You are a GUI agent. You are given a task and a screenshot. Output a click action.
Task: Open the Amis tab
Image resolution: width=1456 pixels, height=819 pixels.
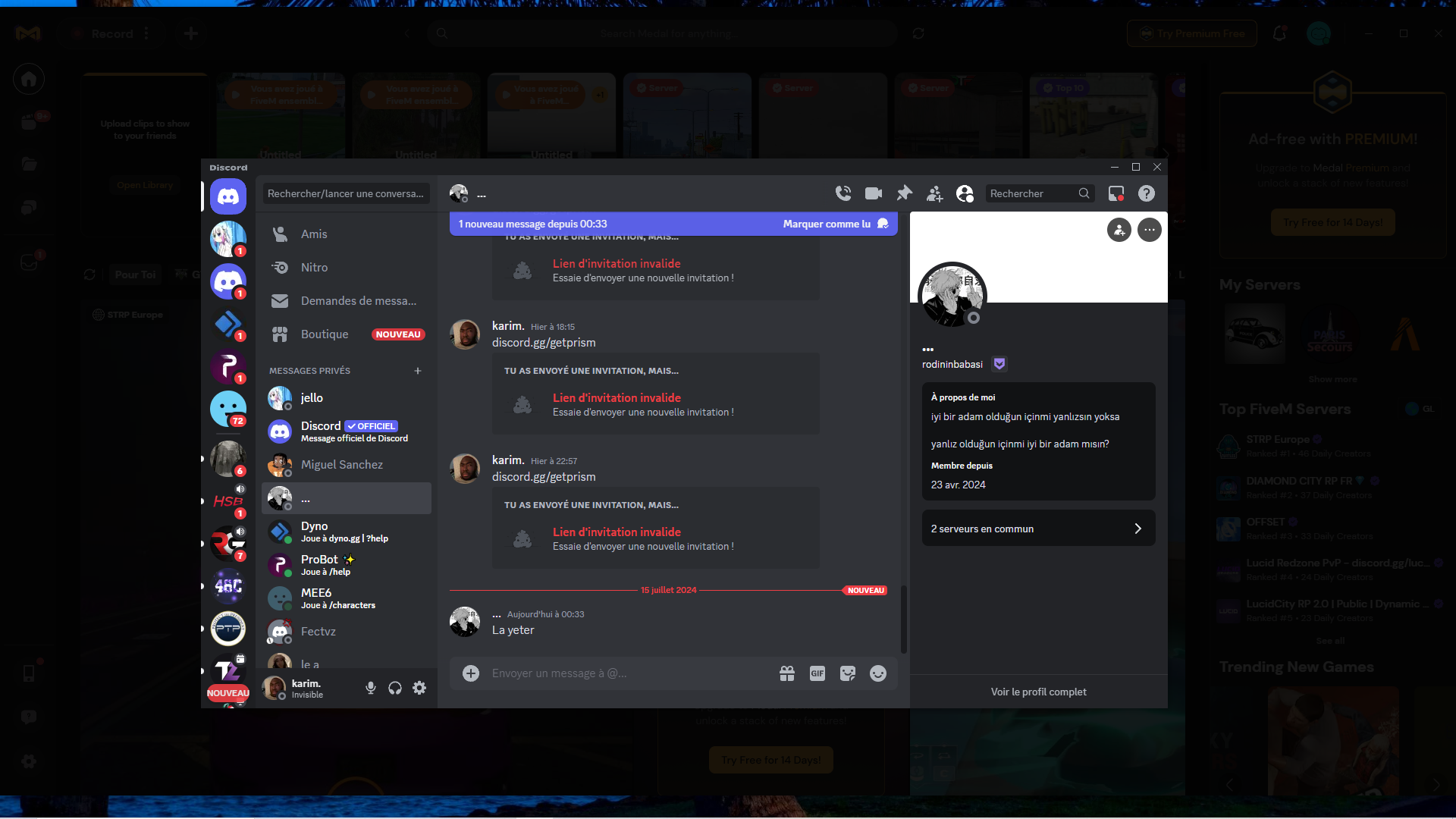pyautogui.click(x=314, y=234)
